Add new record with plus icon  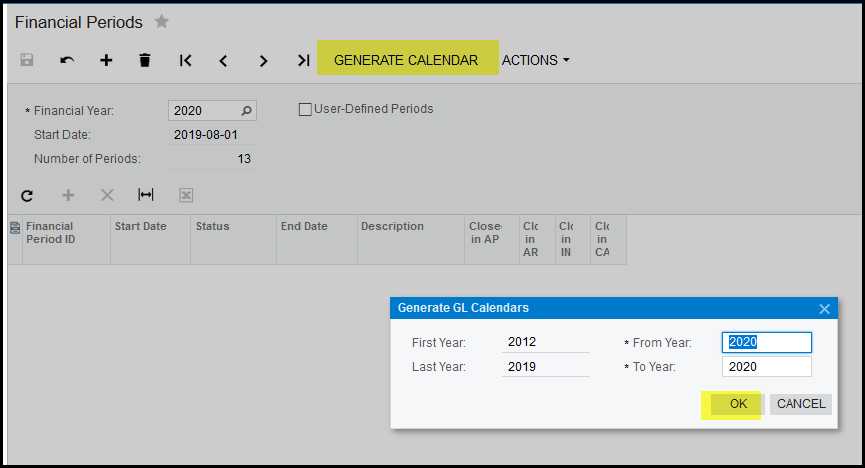[106, 60]
